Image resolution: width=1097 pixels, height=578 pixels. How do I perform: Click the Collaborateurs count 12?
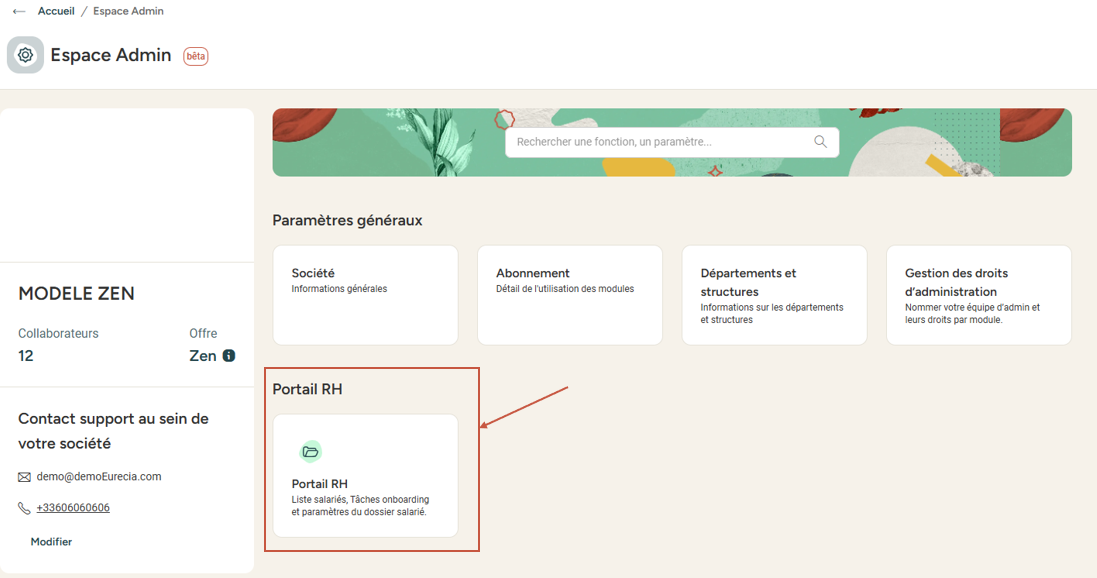26,356
